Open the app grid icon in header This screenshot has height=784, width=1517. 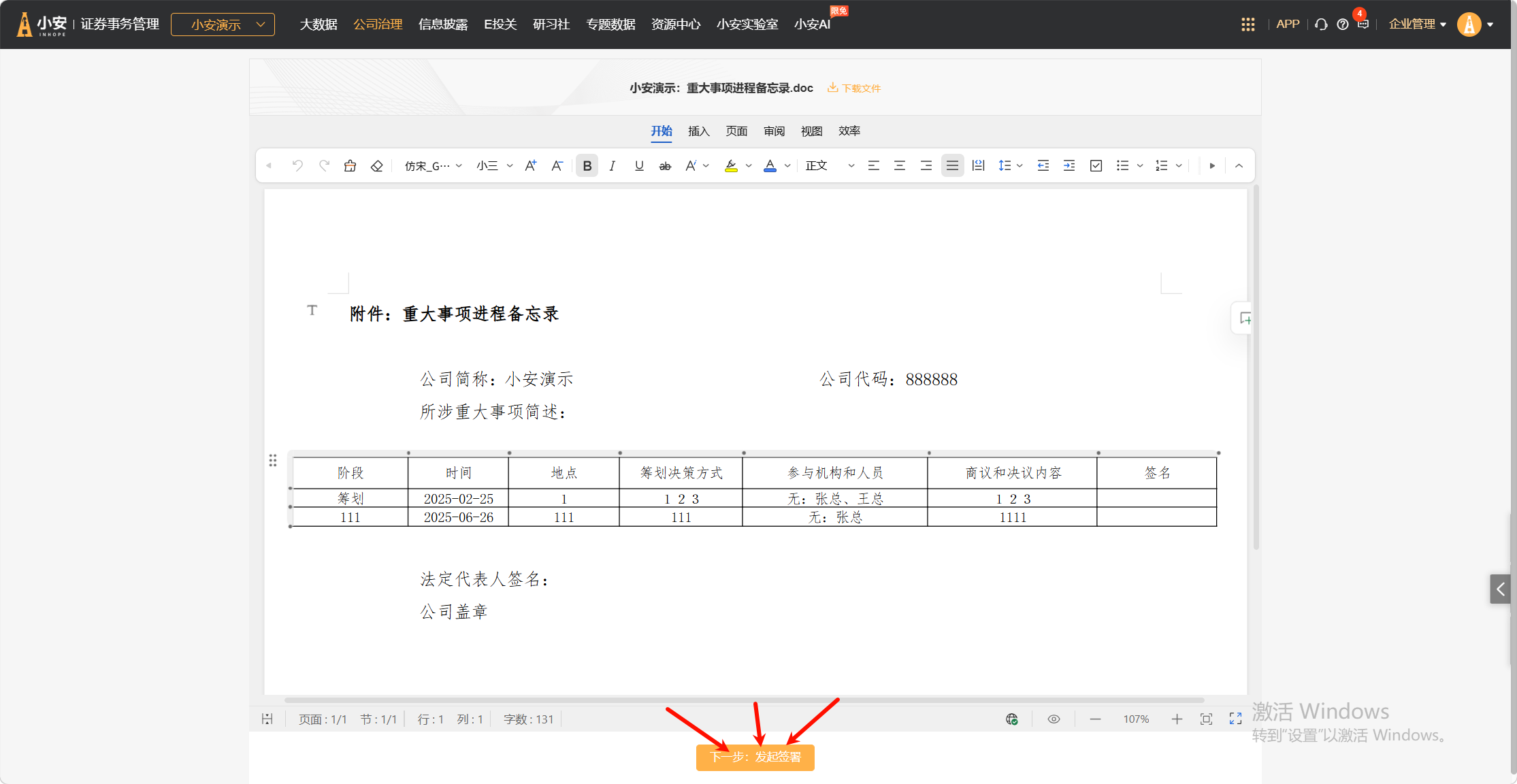1247,24
